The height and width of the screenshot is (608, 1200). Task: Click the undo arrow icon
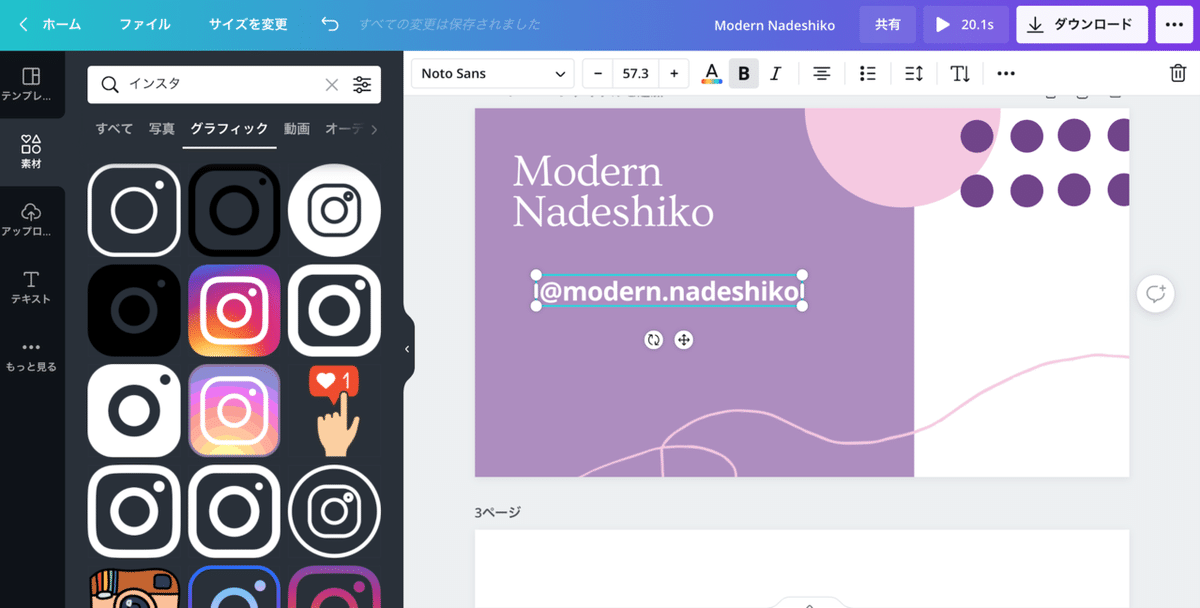point(330,24)
